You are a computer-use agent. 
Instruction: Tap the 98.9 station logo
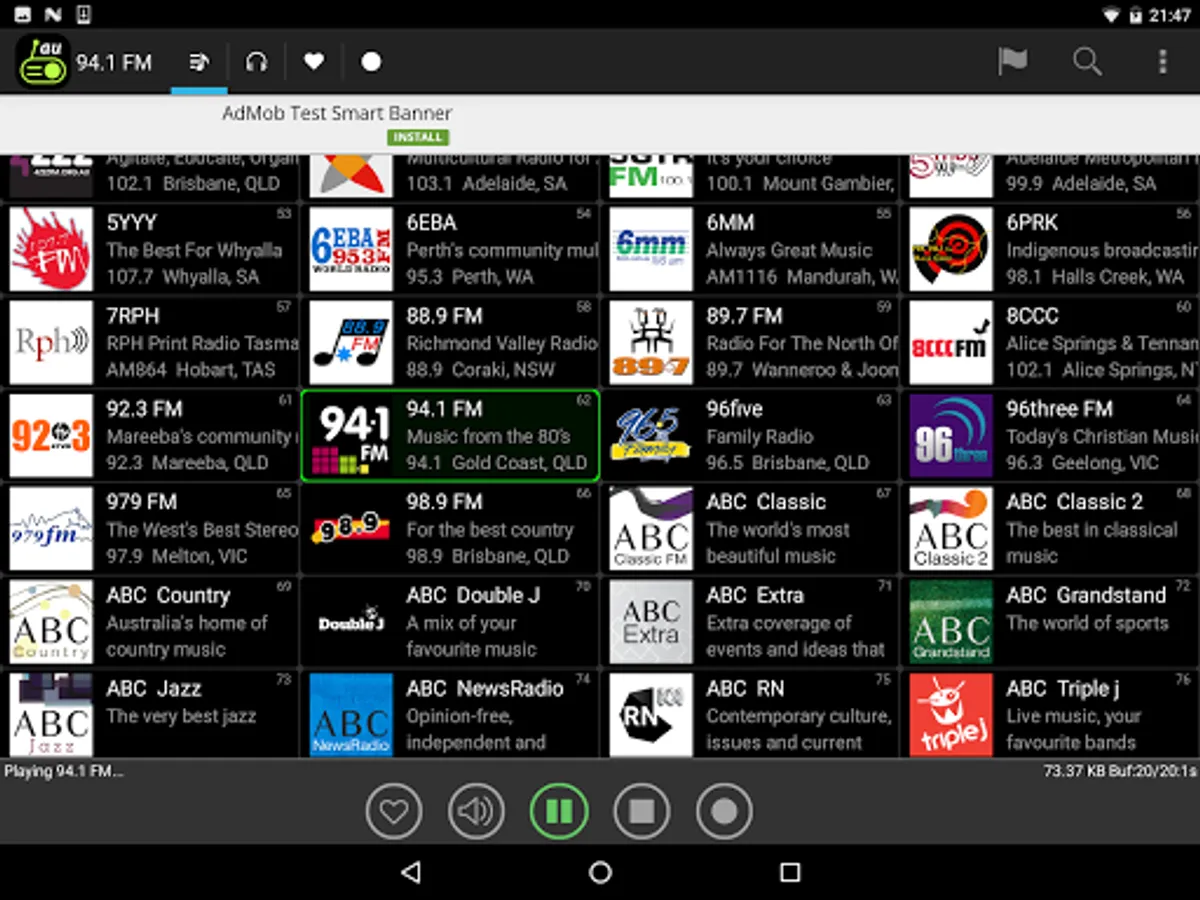point(351,529)
